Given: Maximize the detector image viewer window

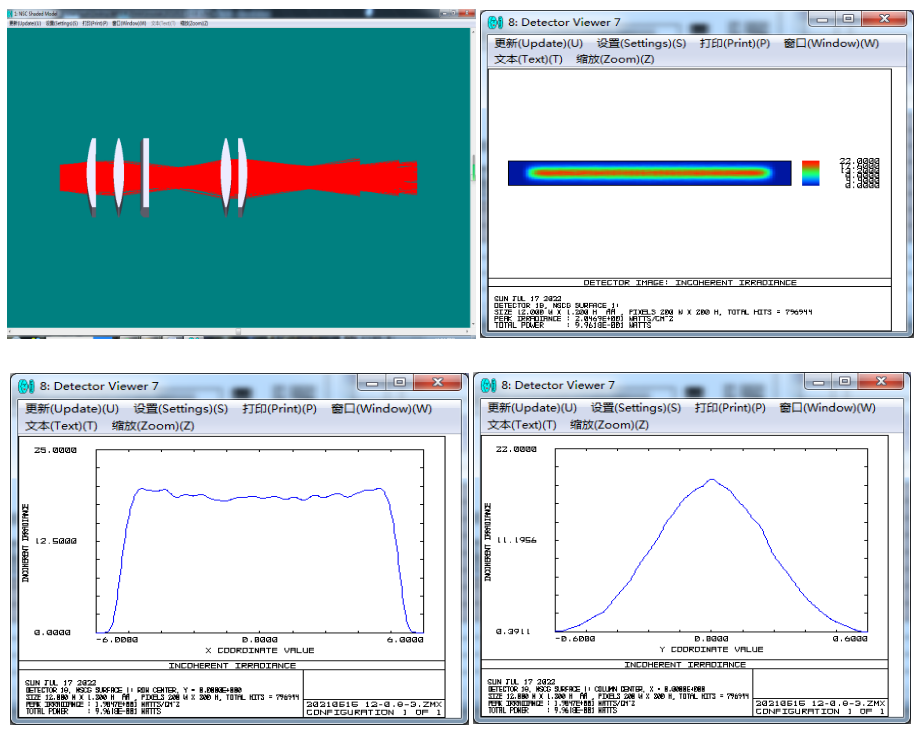Looking at the screenshot, I should 848,20.
